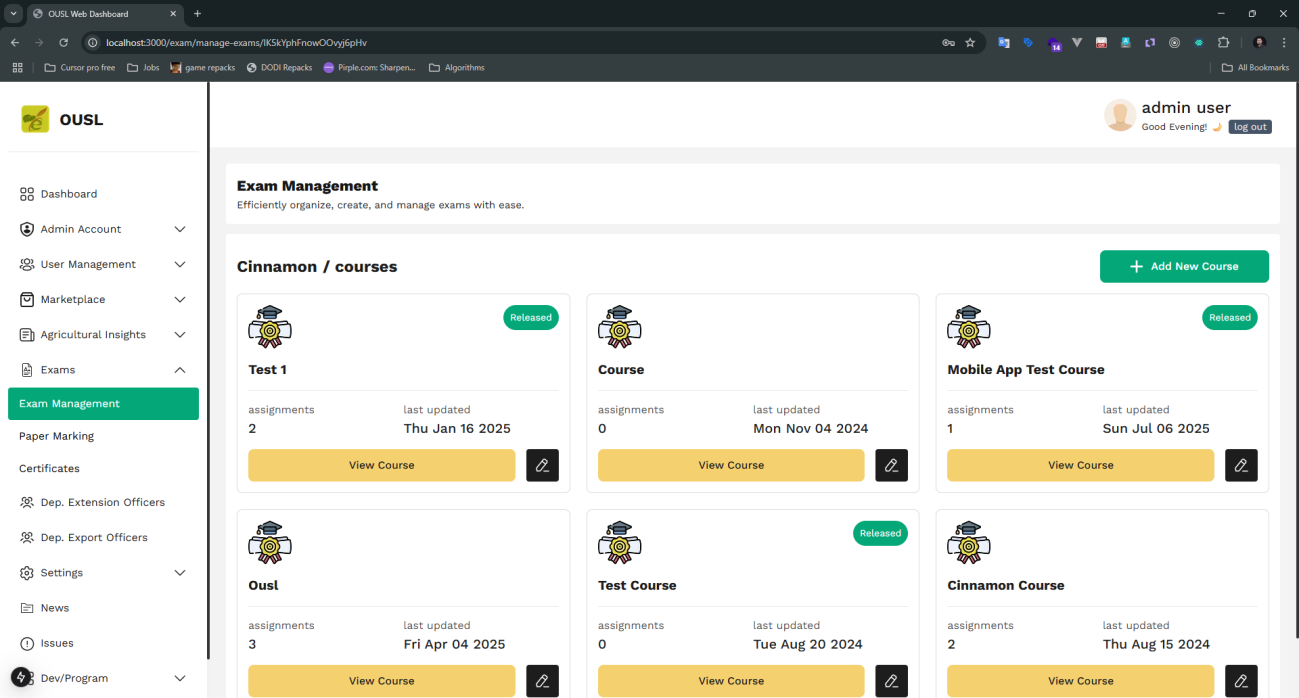Click the News icon in sidebar
The width and height of the screenshot is (1299, 698).
(27, 608)
